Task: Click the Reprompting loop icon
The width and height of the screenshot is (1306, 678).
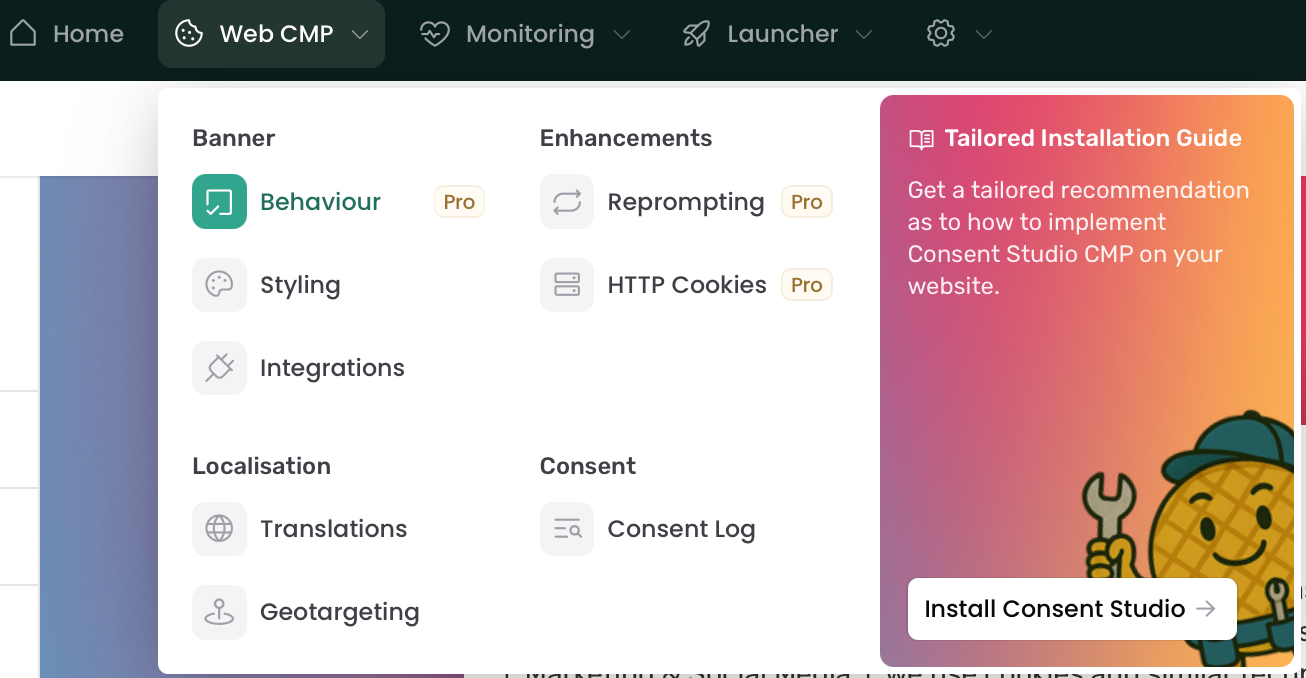Action: tap(567, 202)
